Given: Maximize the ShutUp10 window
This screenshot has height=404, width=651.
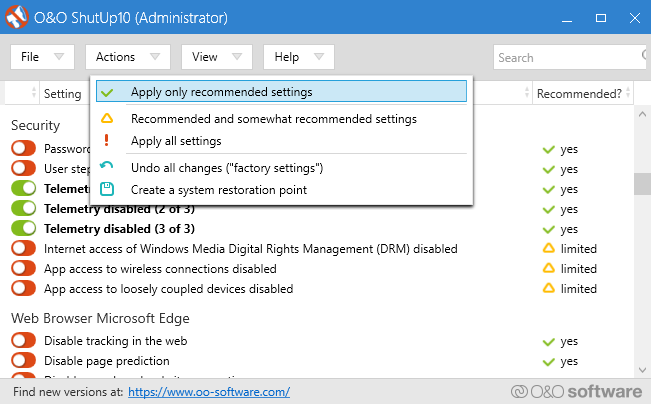Looking at the screenshot, I should [x=601, y=18].
